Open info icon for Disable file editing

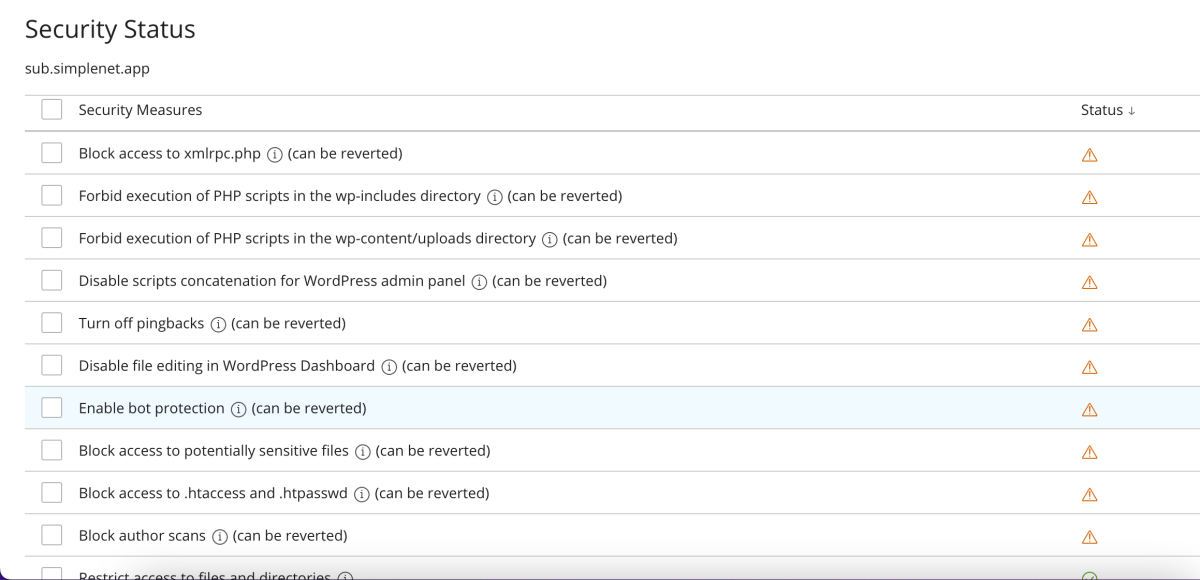pos(389,367)
